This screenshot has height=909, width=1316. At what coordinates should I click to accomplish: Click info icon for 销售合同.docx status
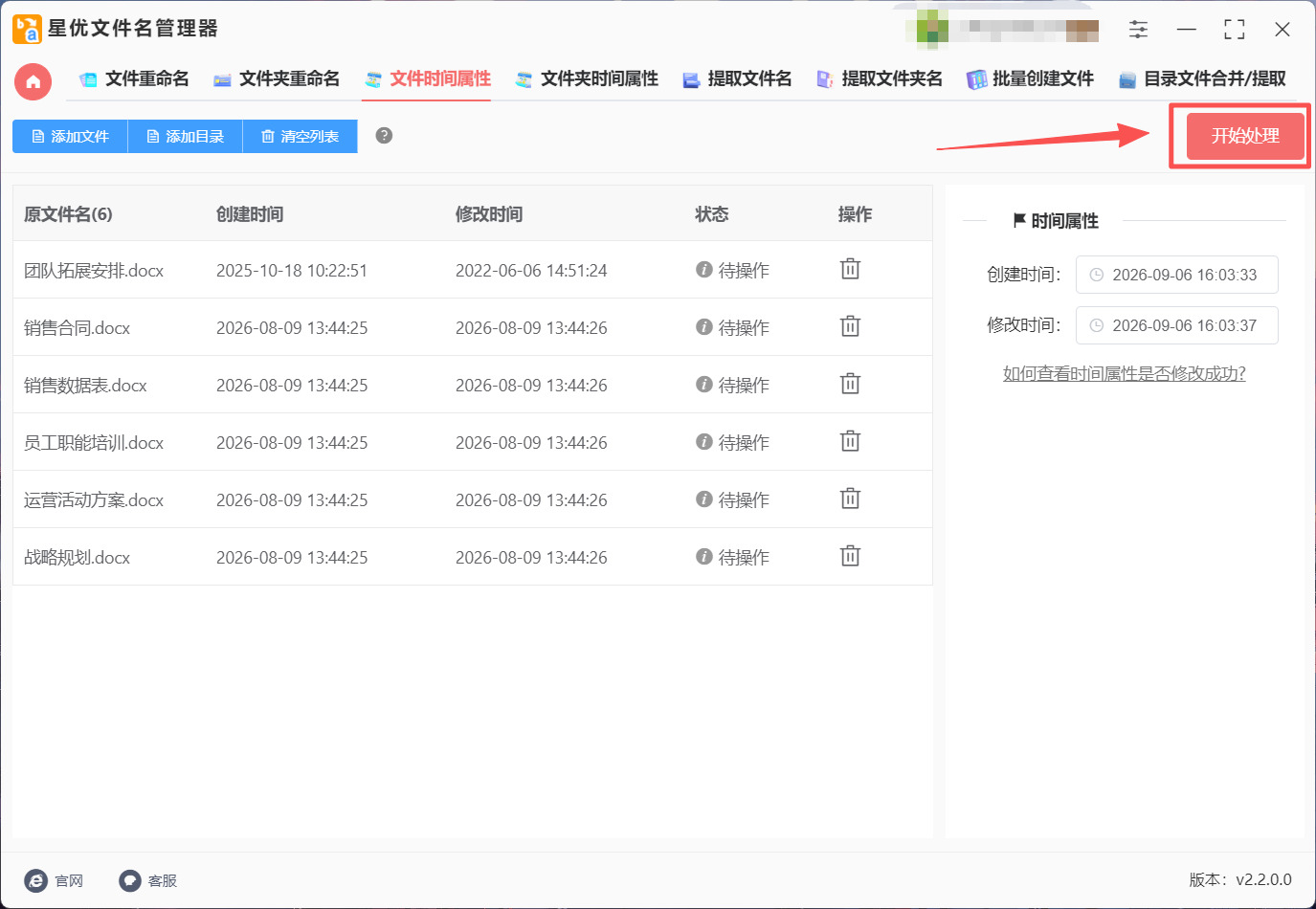(704, 327)
